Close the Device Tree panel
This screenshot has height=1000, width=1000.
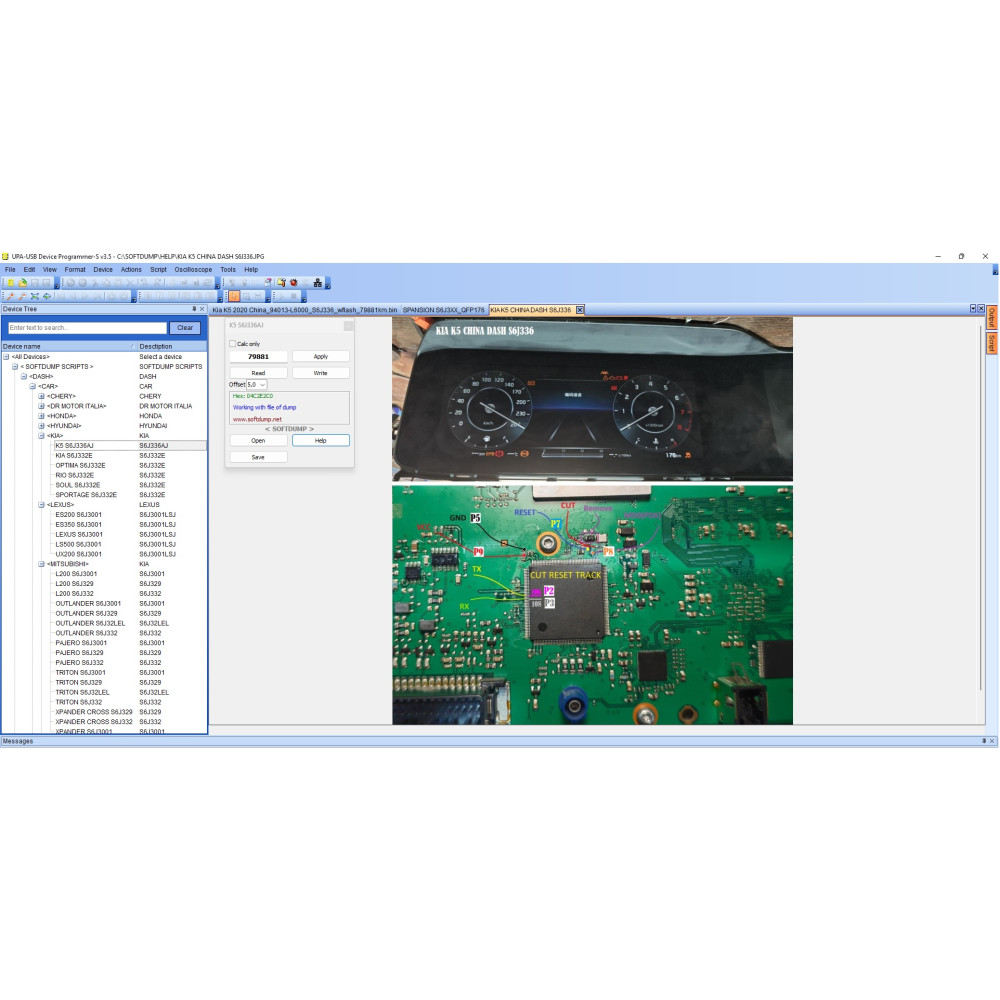202,309
